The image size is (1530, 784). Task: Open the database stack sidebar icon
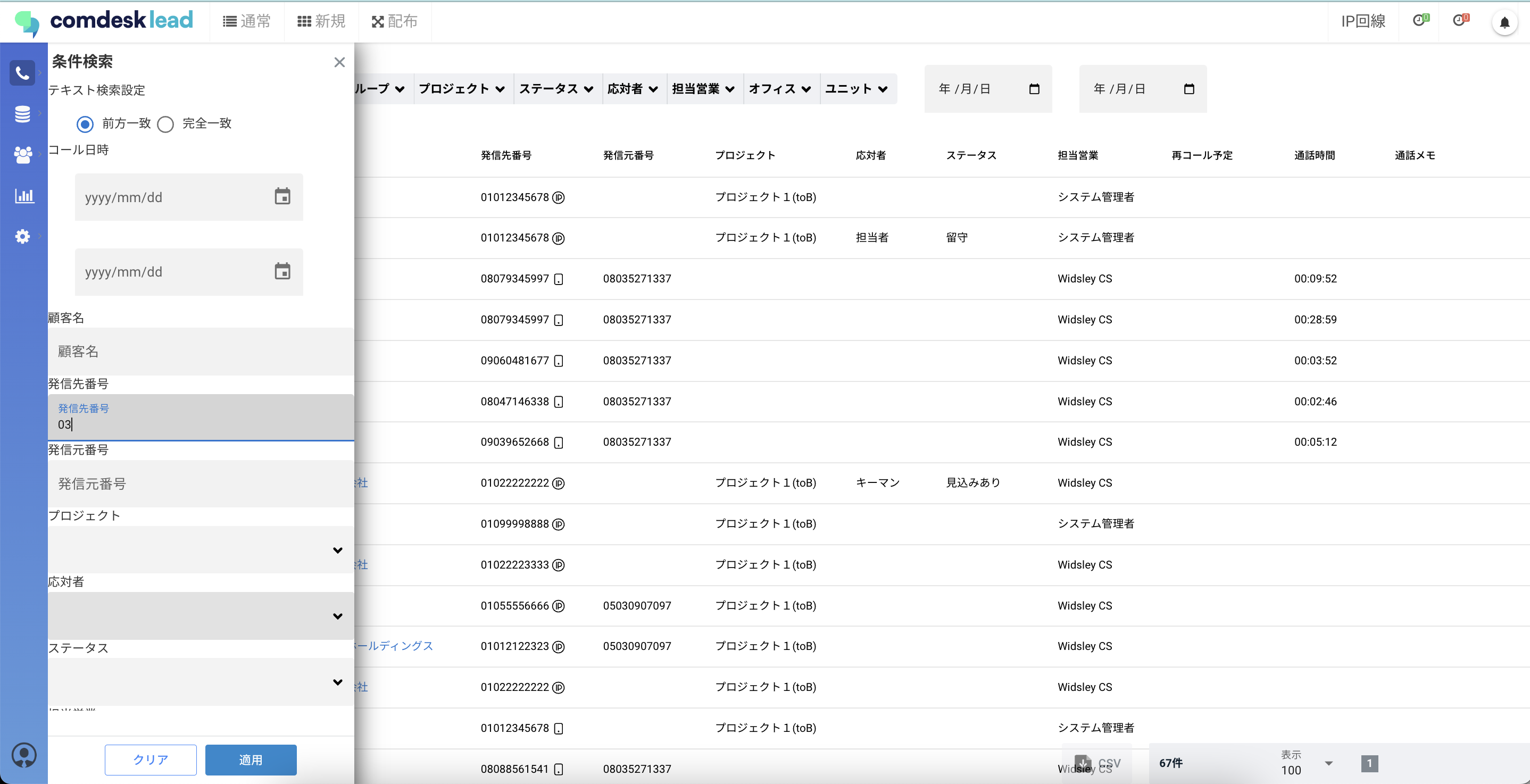[x=22, y=114]
